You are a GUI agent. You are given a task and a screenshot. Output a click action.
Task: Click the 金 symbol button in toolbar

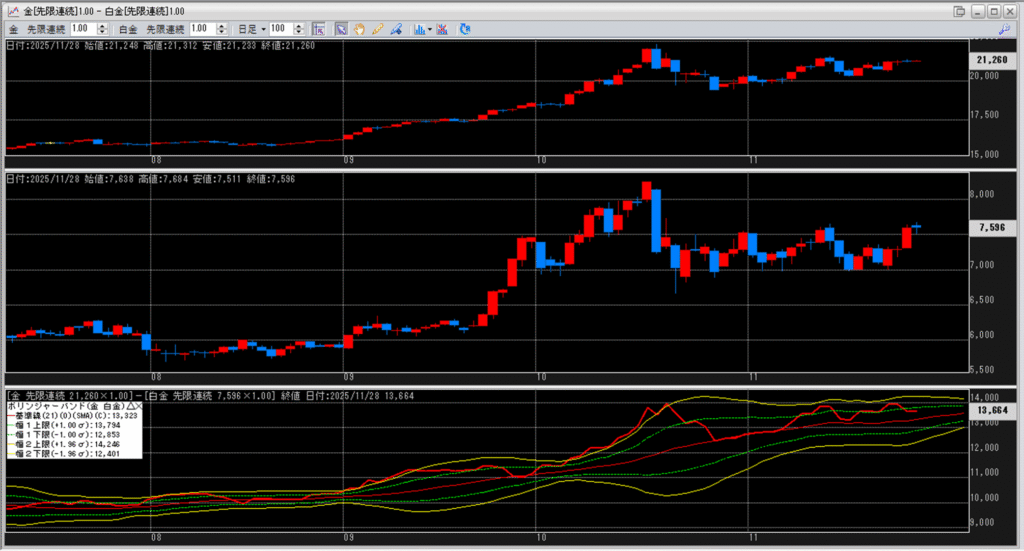[x=13, y=29]
